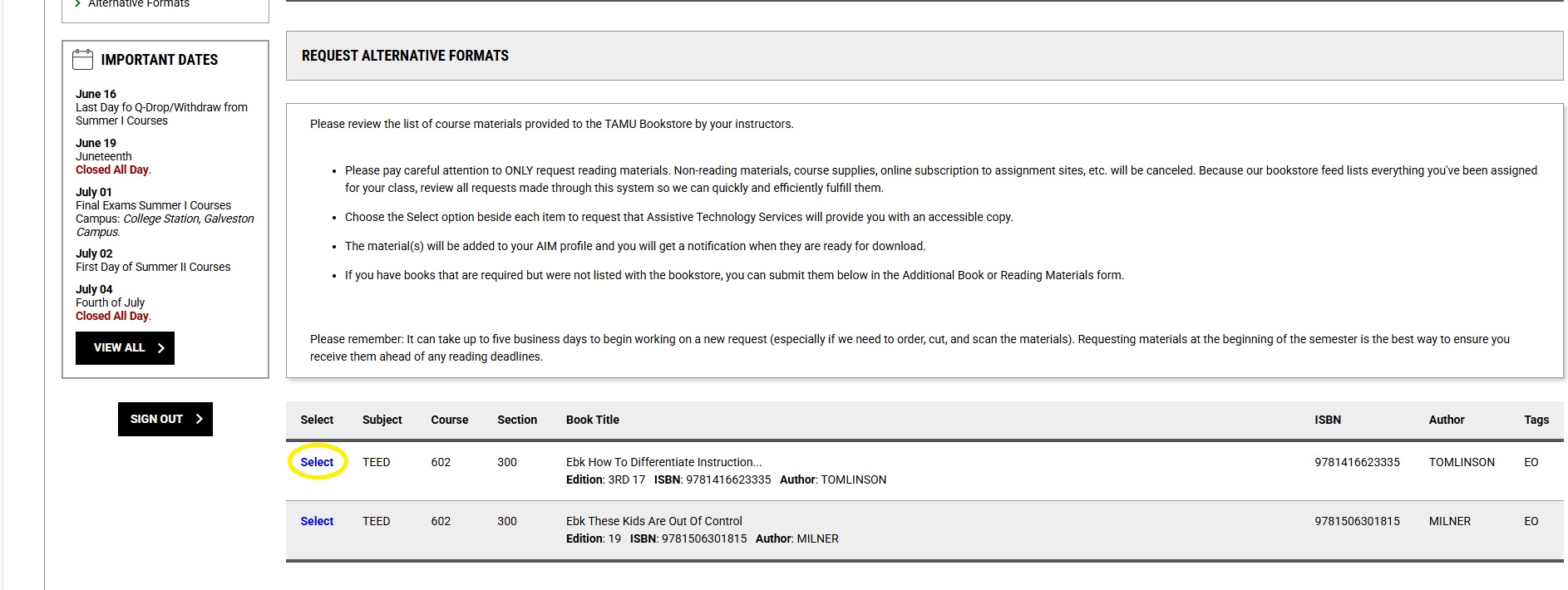
Task: Click the Tags column header
Action: (x=1536, y=420)
